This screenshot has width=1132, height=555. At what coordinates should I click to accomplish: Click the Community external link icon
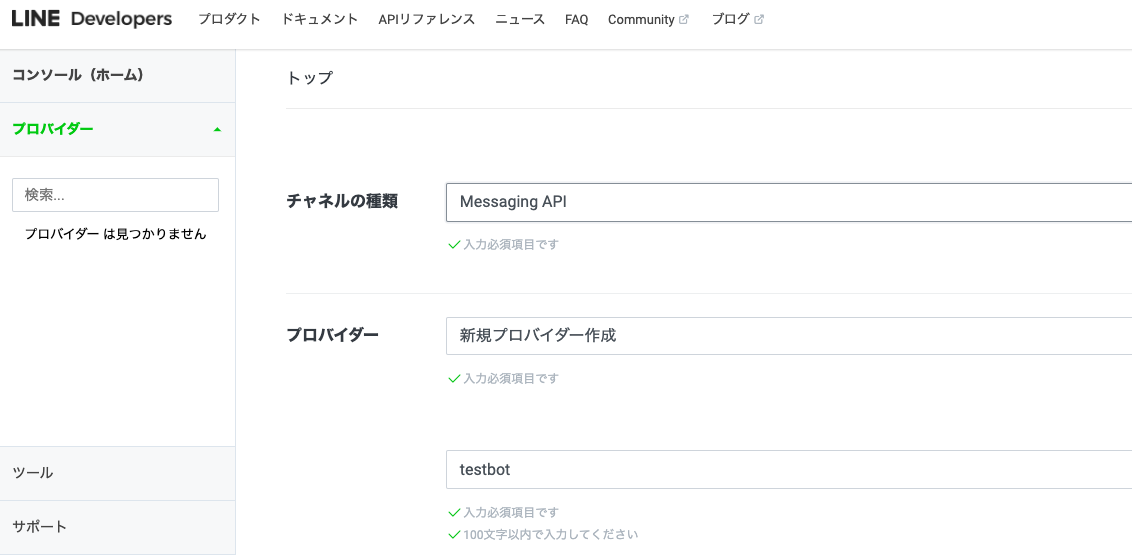(x=684, y=20)
